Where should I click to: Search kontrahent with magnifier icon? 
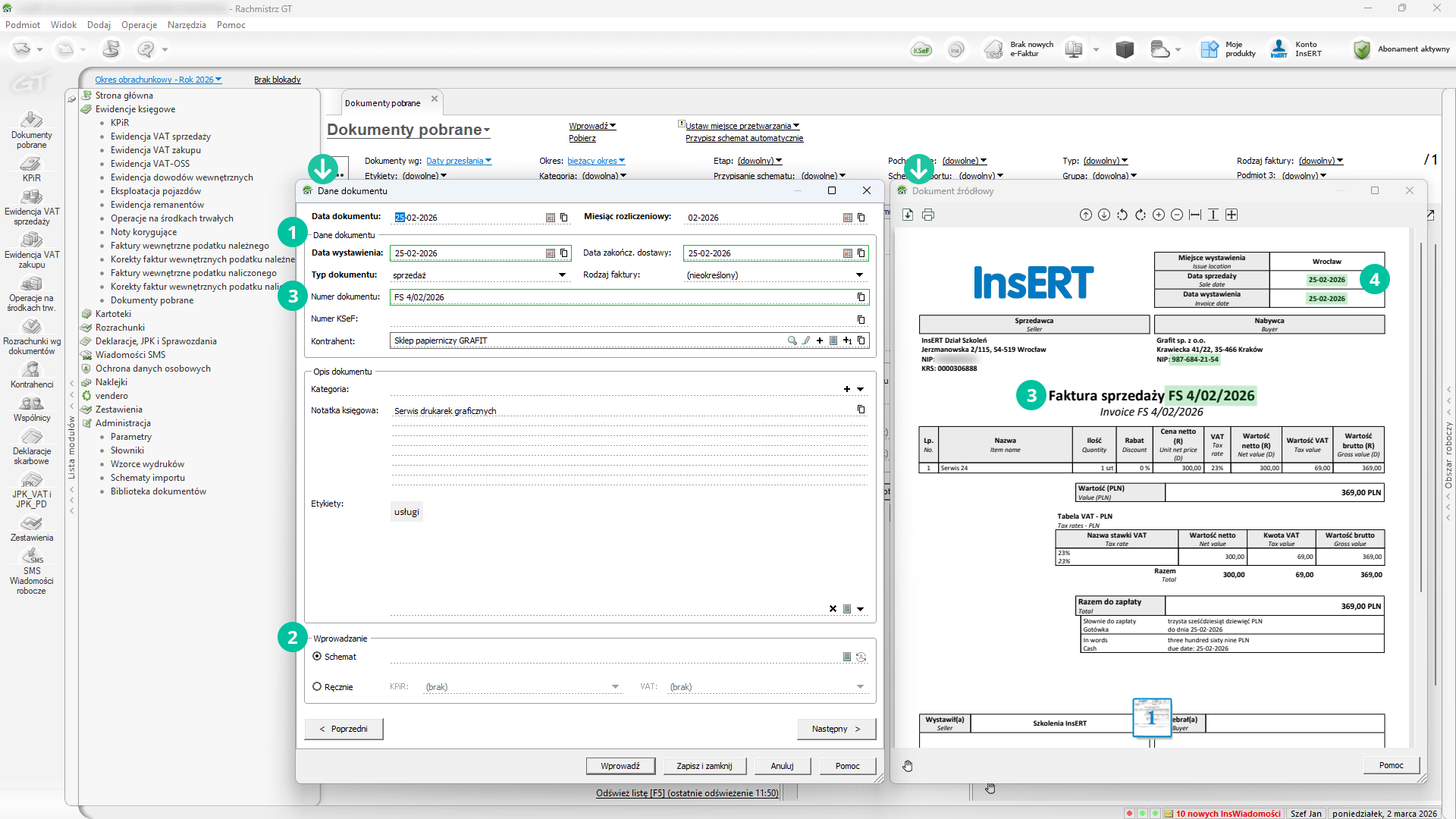792,341
